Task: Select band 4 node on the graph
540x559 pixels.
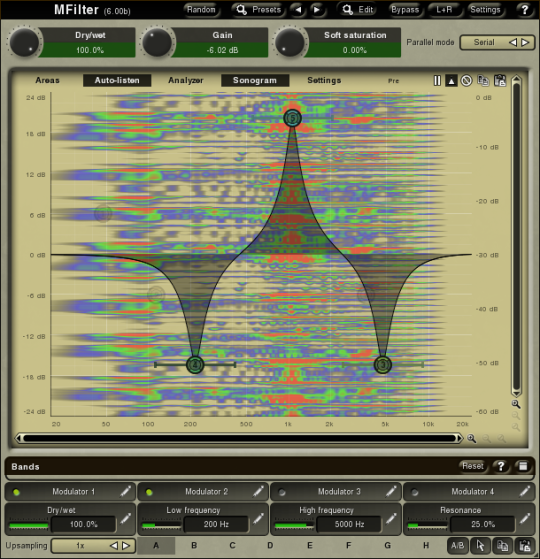Action: click(x=195, y=365)
